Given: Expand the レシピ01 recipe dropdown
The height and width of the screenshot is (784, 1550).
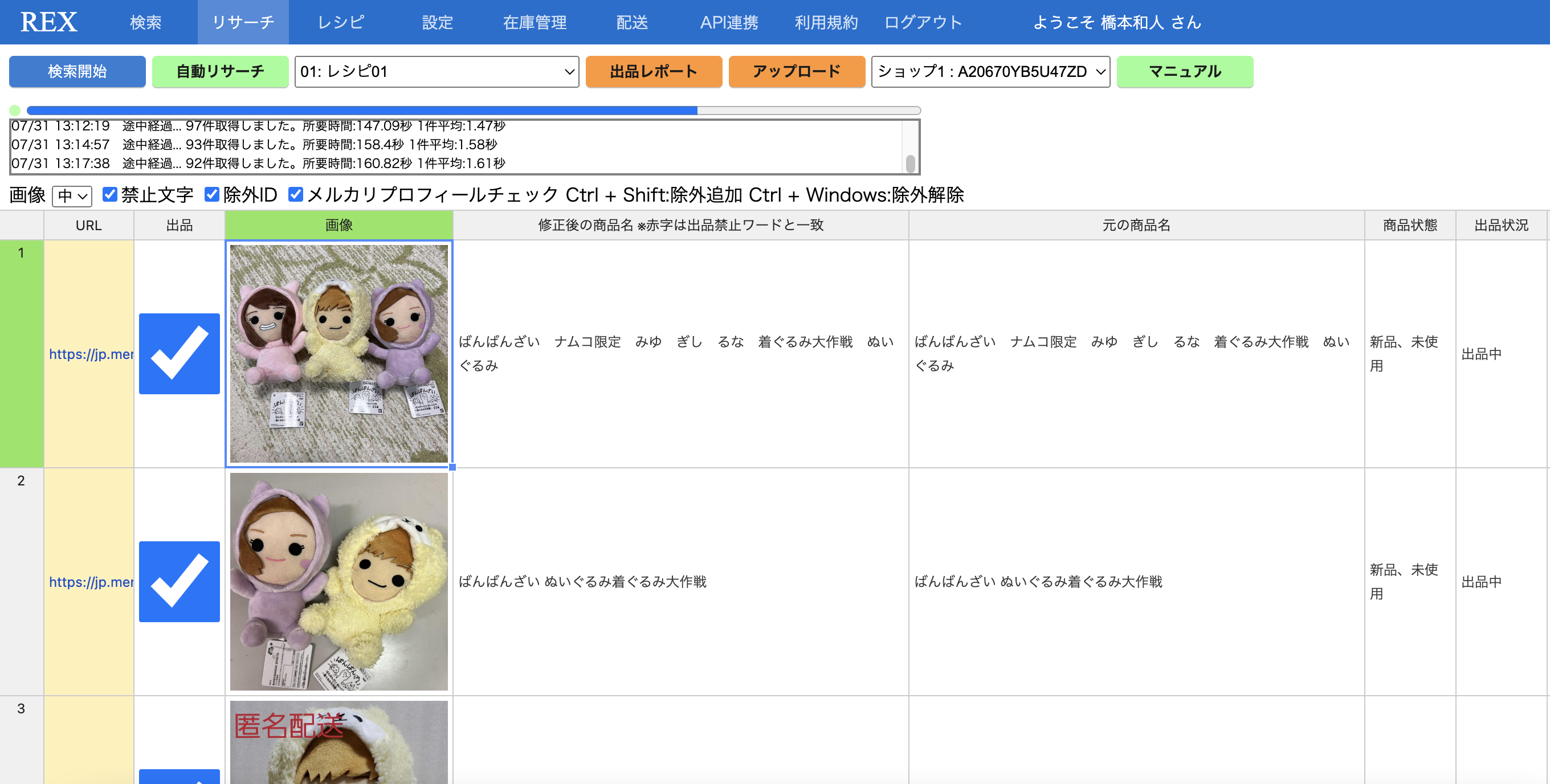Looking at the screenshot, I should tap(437, 72).
